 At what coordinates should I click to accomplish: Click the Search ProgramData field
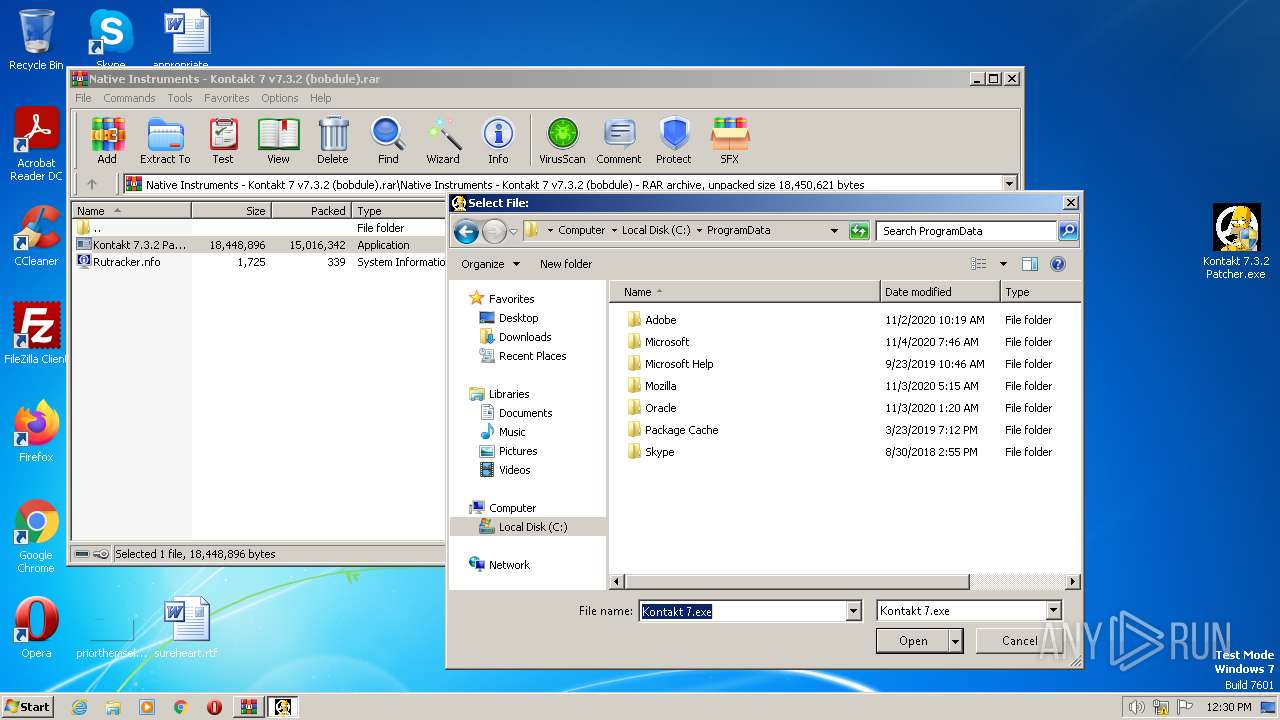(x=966, y=231)
